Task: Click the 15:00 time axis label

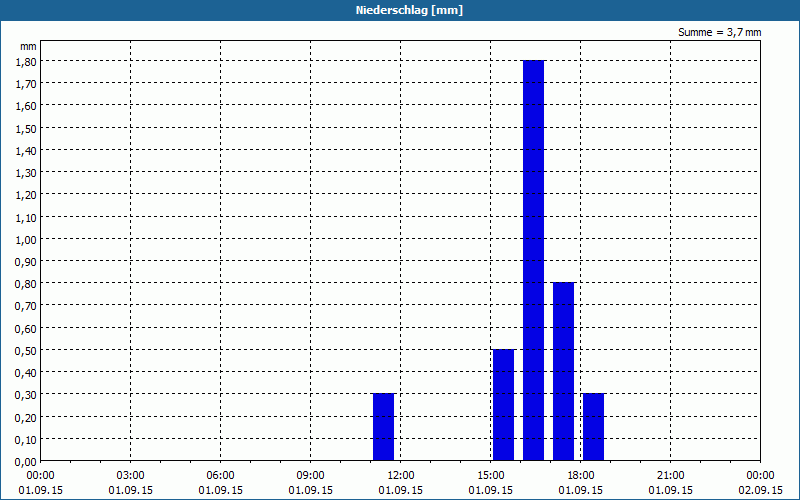Action: [491, 476]
